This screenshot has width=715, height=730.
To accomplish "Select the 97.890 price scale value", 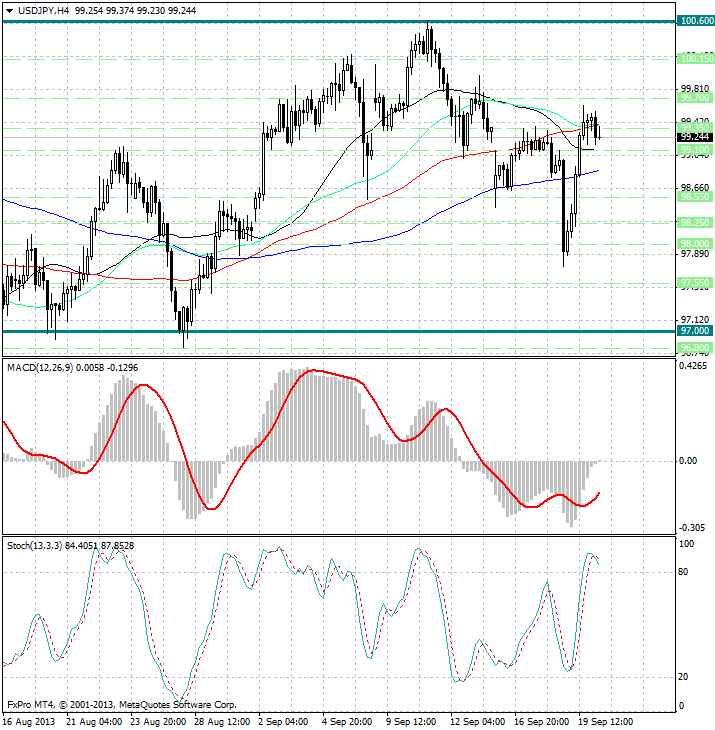I will click(x=695, y=254).
